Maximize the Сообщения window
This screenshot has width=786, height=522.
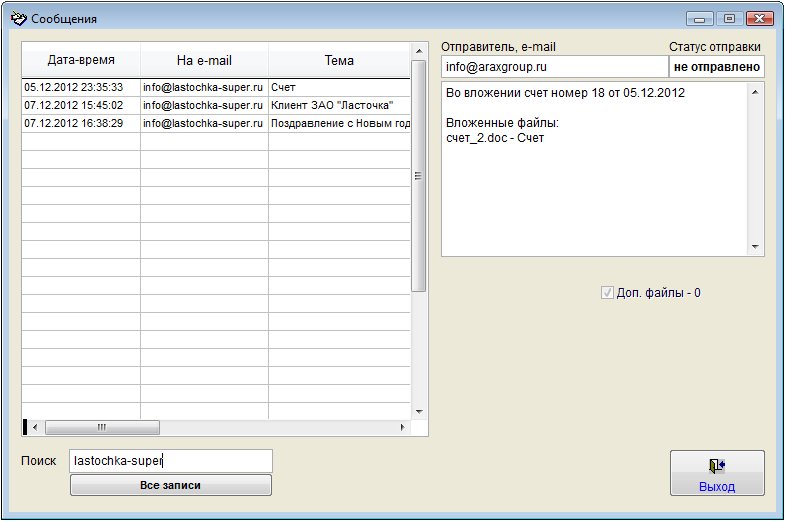[x=730, y=19]
